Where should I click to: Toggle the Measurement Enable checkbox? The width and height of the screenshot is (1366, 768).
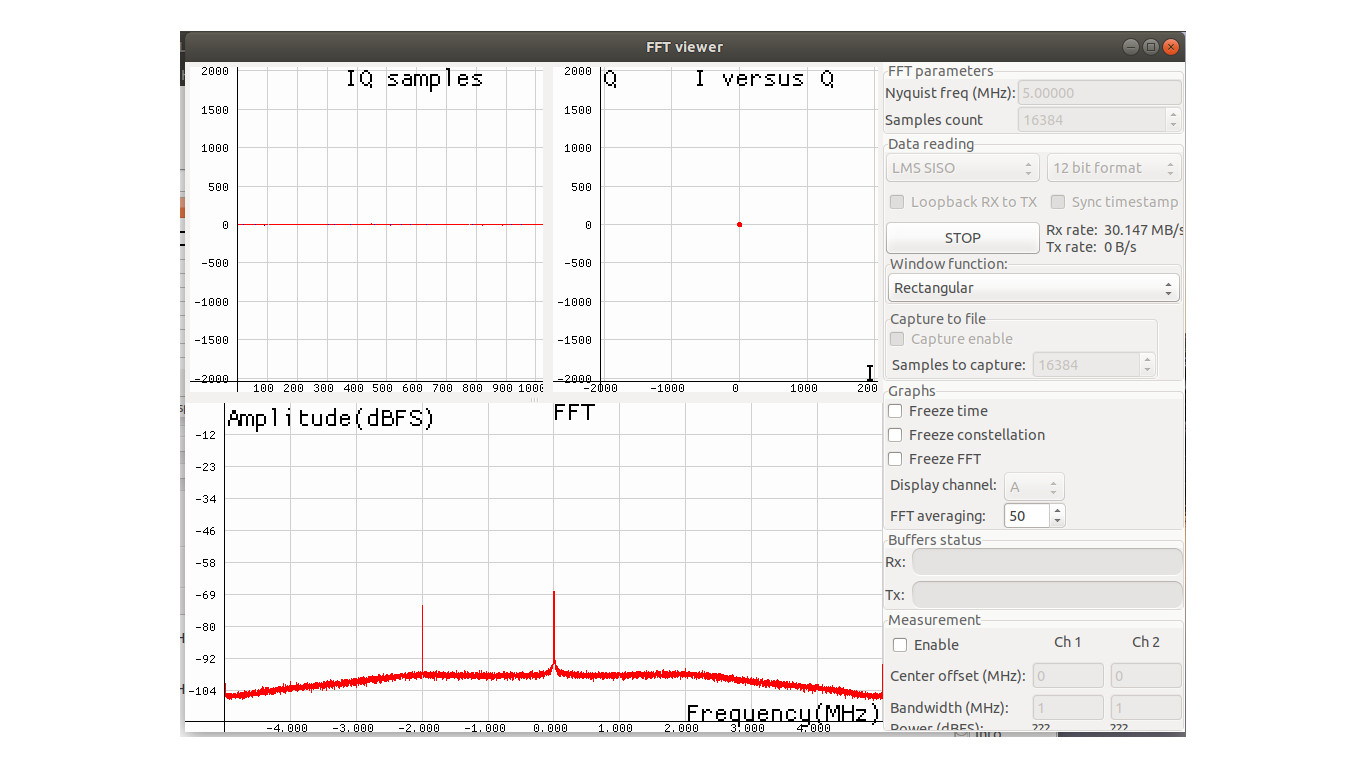pyautogui.click(x=900, y=645)
